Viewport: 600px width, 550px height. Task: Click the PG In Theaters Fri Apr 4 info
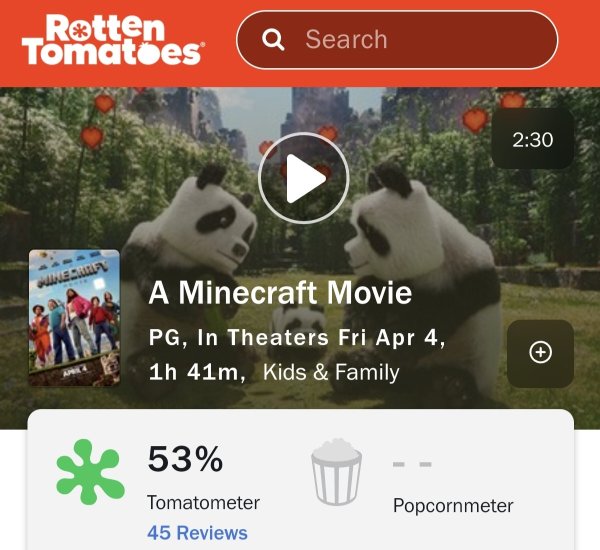pos(297,338)
